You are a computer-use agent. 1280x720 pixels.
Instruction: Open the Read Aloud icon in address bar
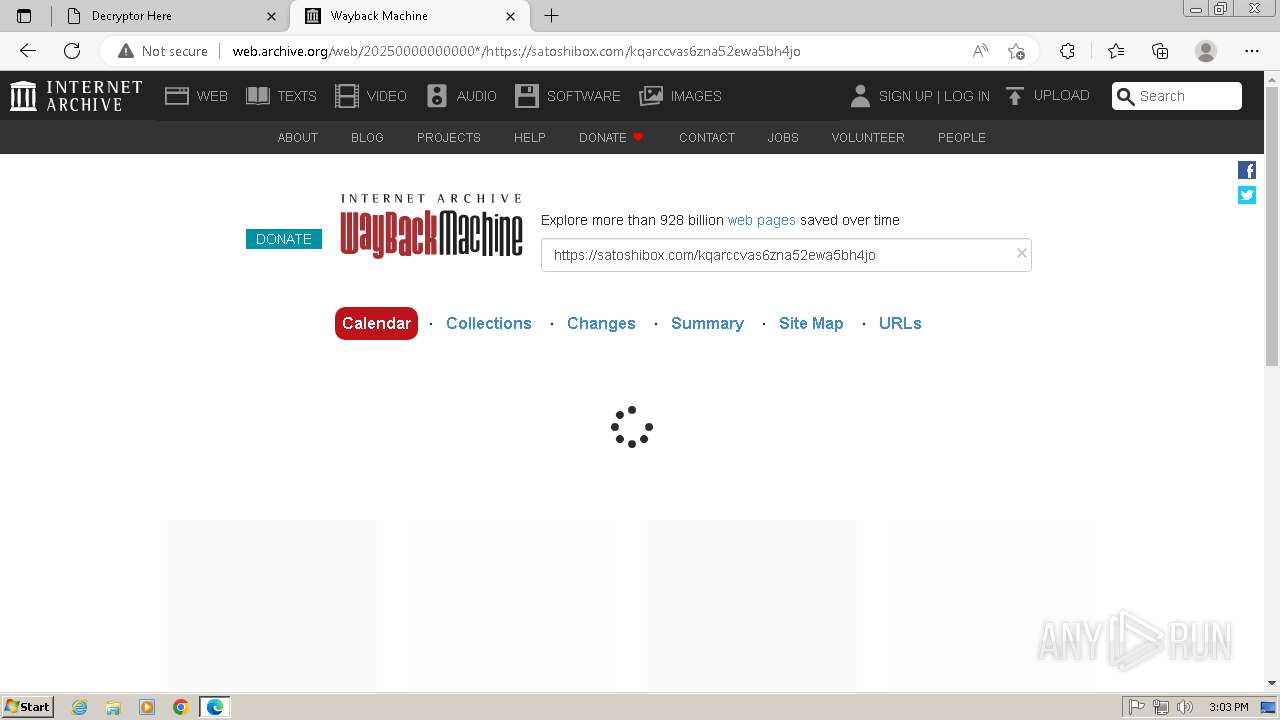coord(980,51)
